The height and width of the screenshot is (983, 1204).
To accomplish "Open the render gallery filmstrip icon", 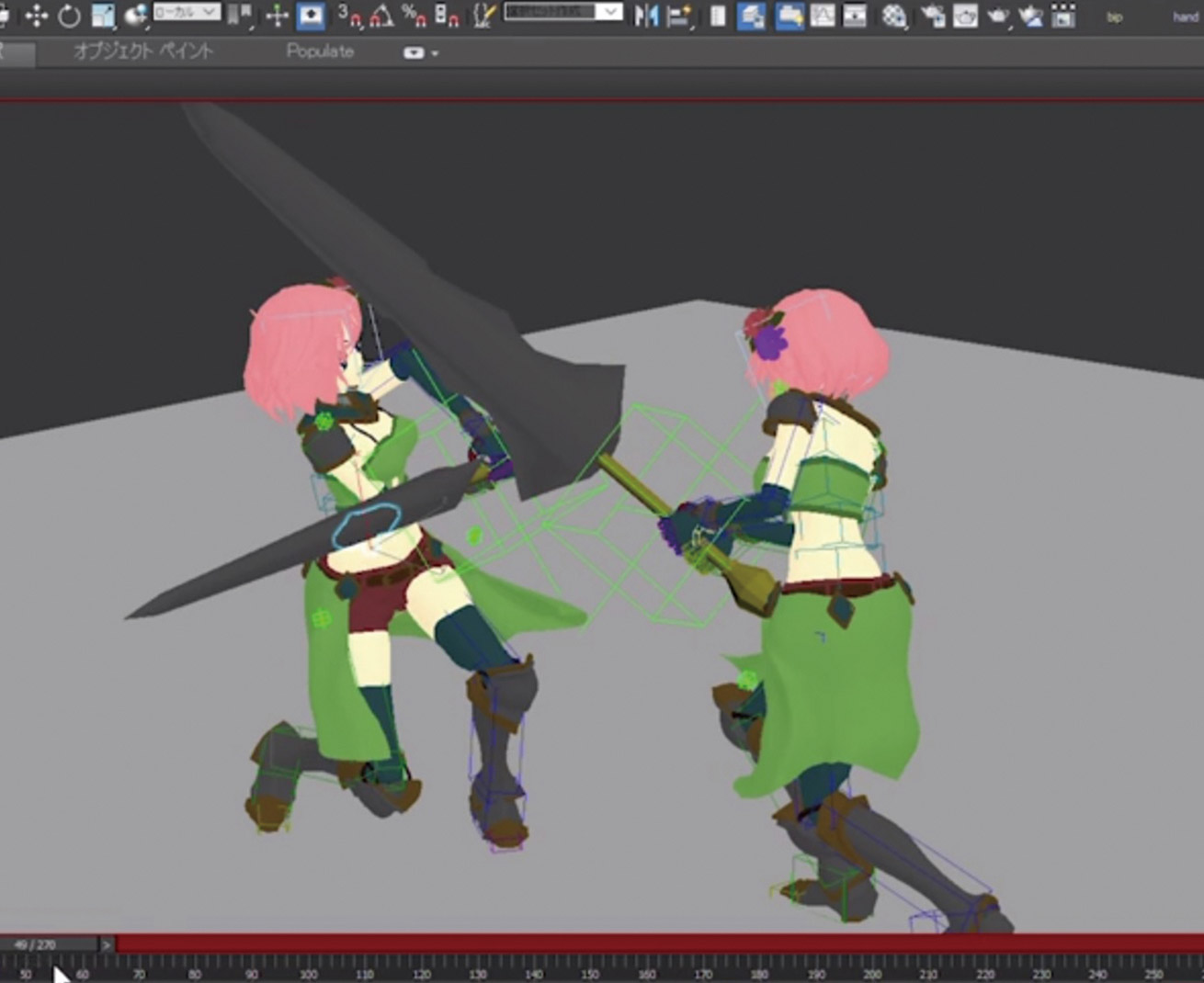I will (1063, 16).
